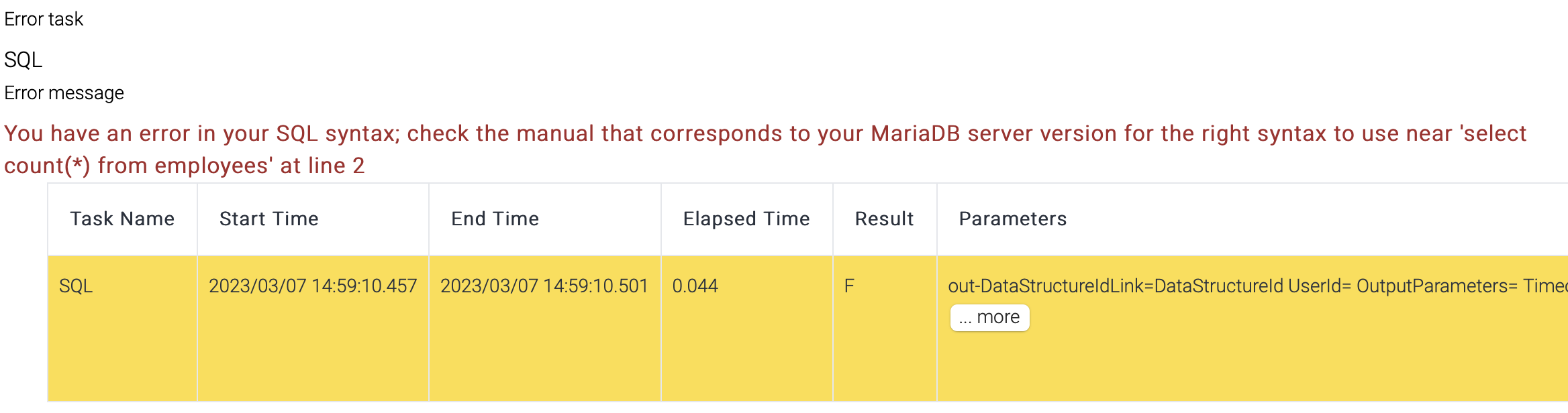Click the 'Error message' label

point(64,93)
